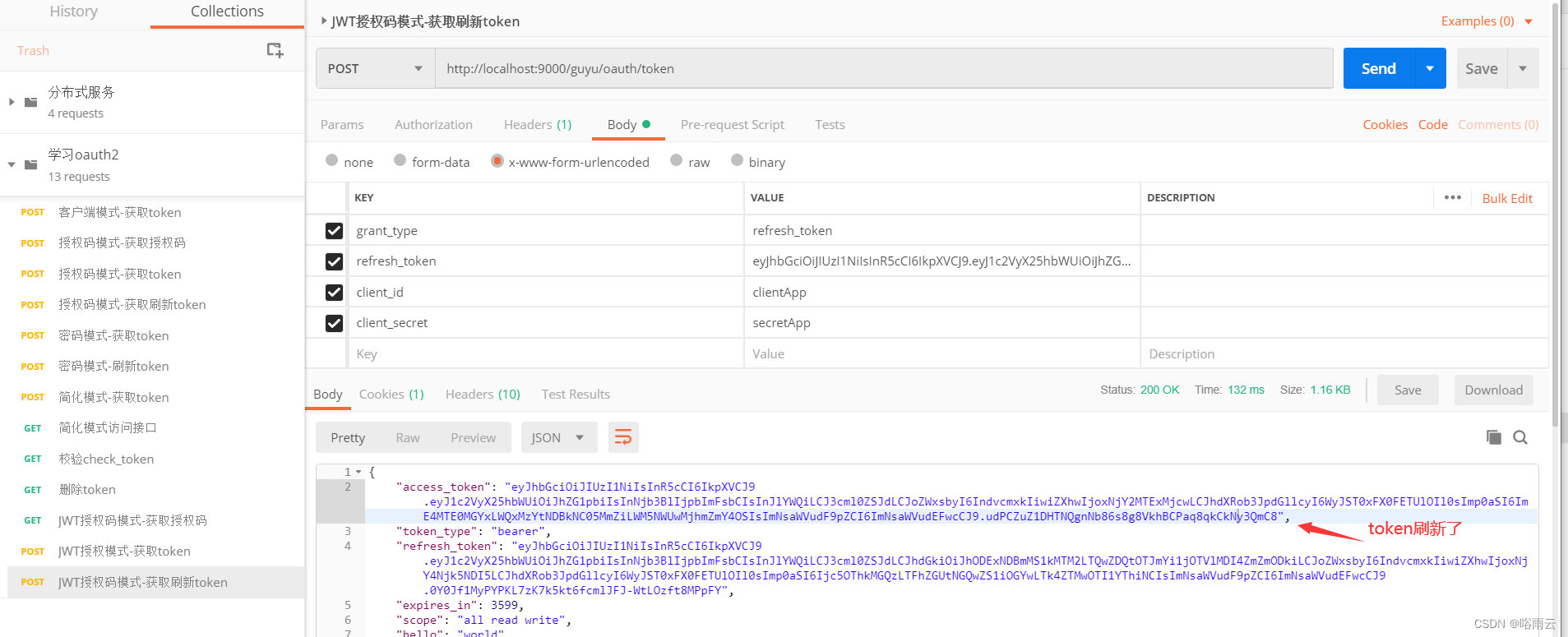Click the 分布式服务 folder icon
This screenshot has height=637, width=1568.
(31, 102)
